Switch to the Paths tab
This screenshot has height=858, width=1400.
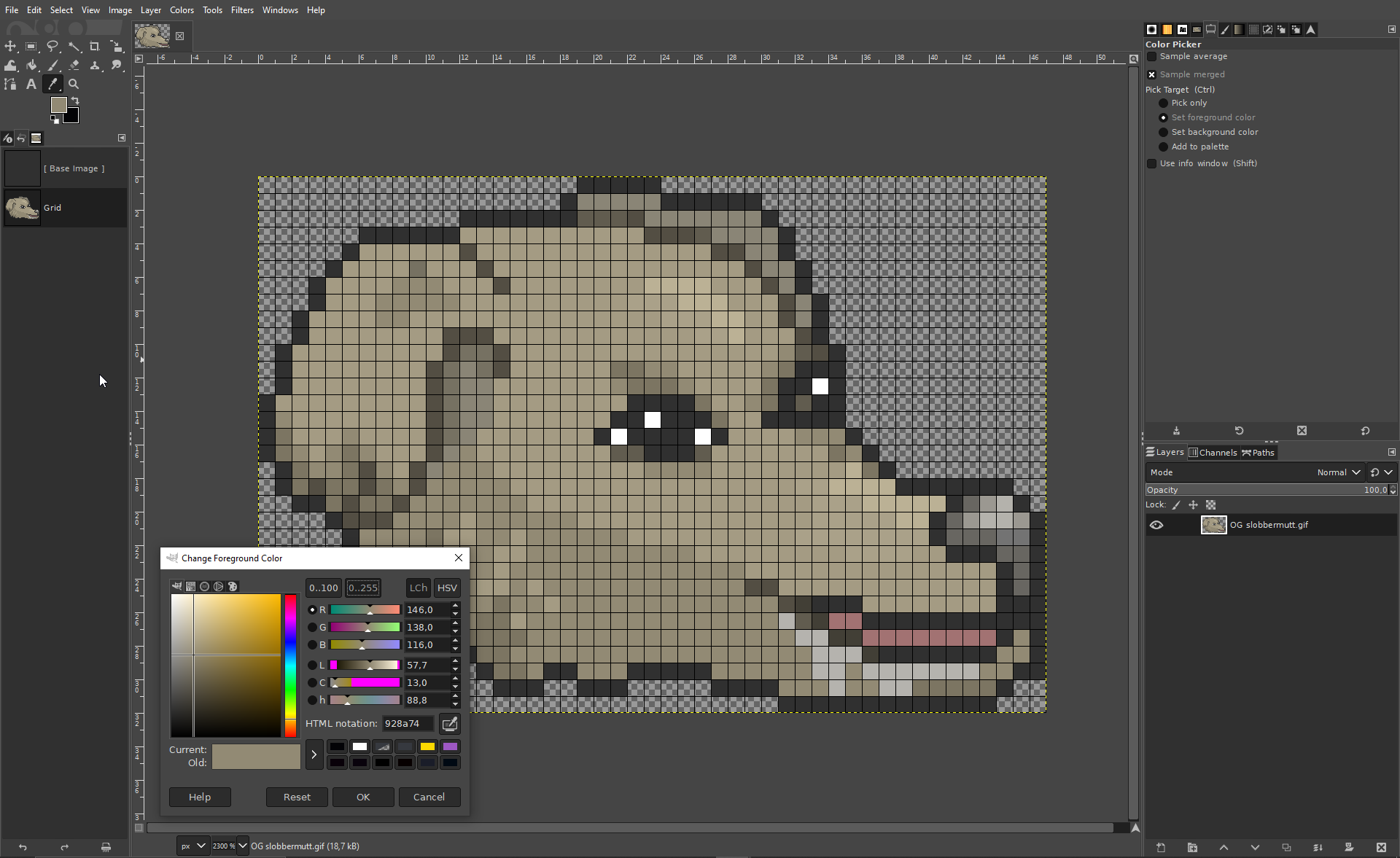point(1258,452)
